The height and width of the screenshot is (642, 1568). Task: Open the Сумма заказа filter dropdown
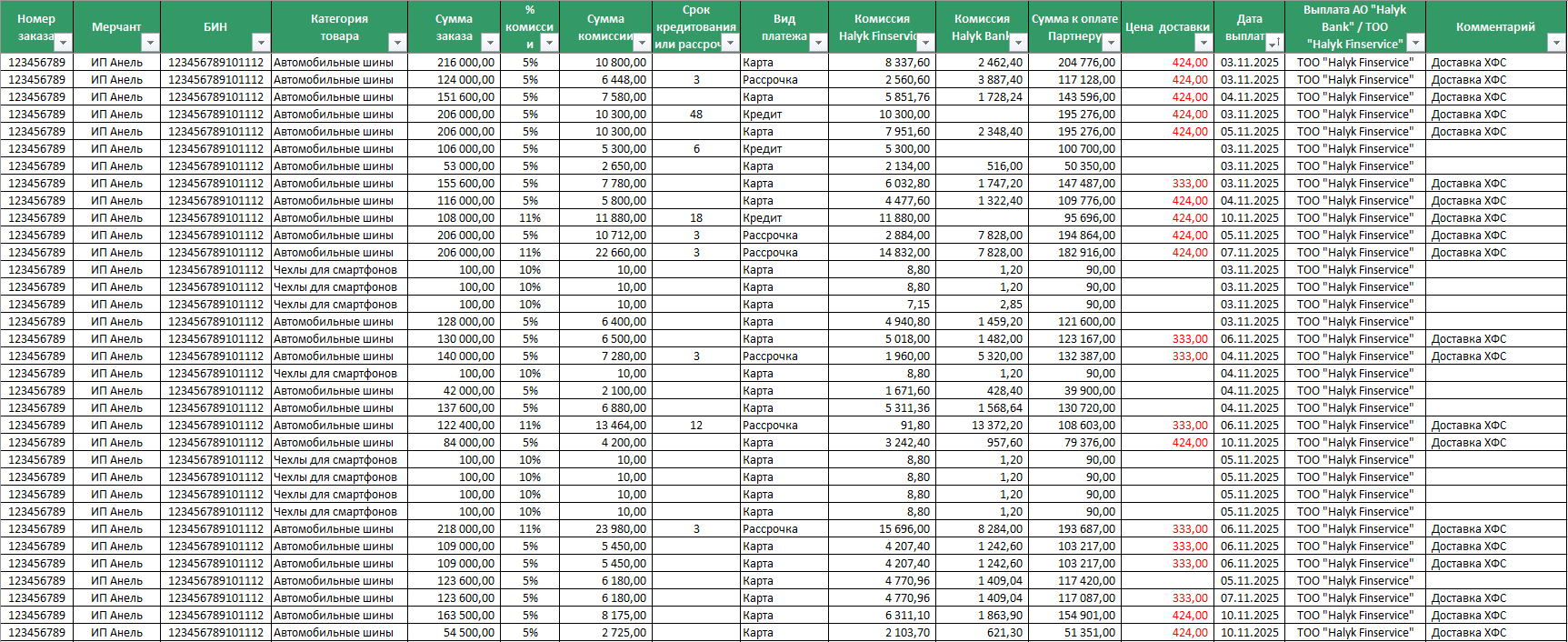(490, 43)
